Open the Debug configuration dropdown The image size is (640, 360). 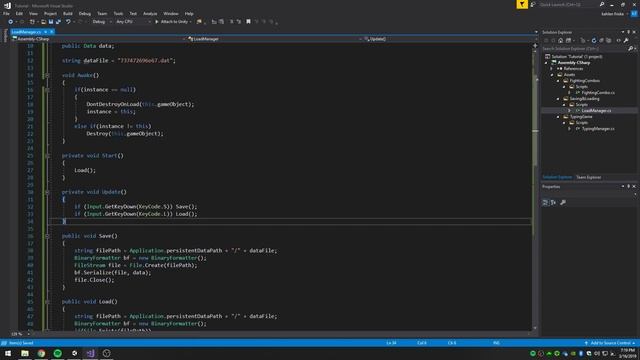point(102,22)
